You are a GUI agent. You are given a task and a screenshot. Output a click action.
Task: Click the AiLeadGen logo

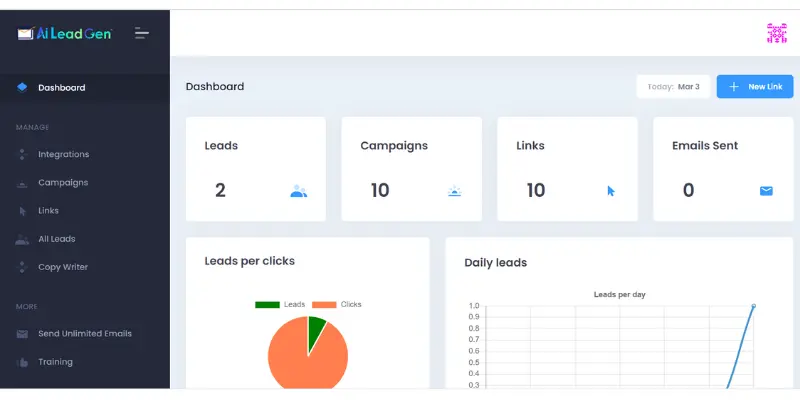click(64, 34)
